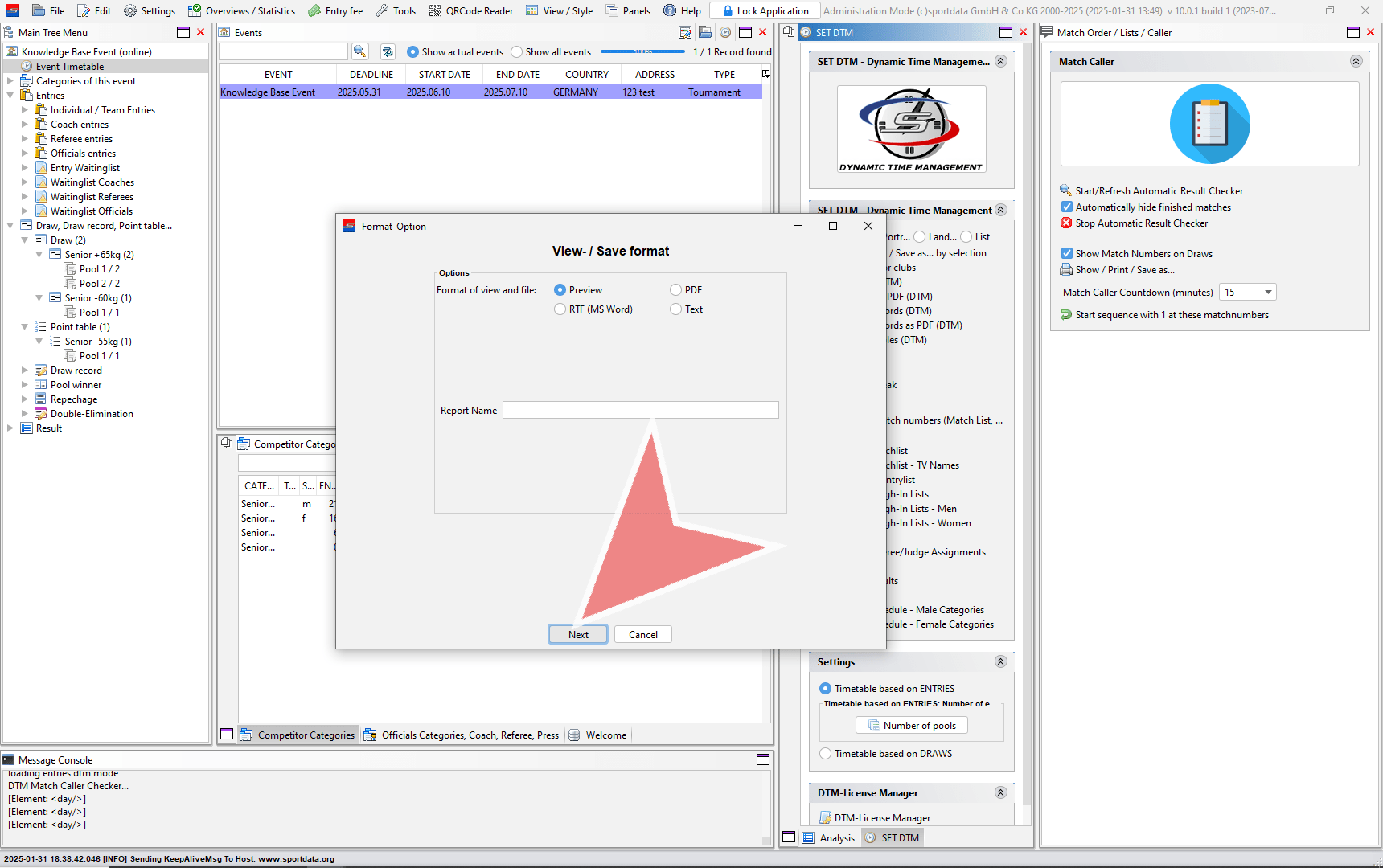
Task: Click the Next button
Action: coord(578,635)
